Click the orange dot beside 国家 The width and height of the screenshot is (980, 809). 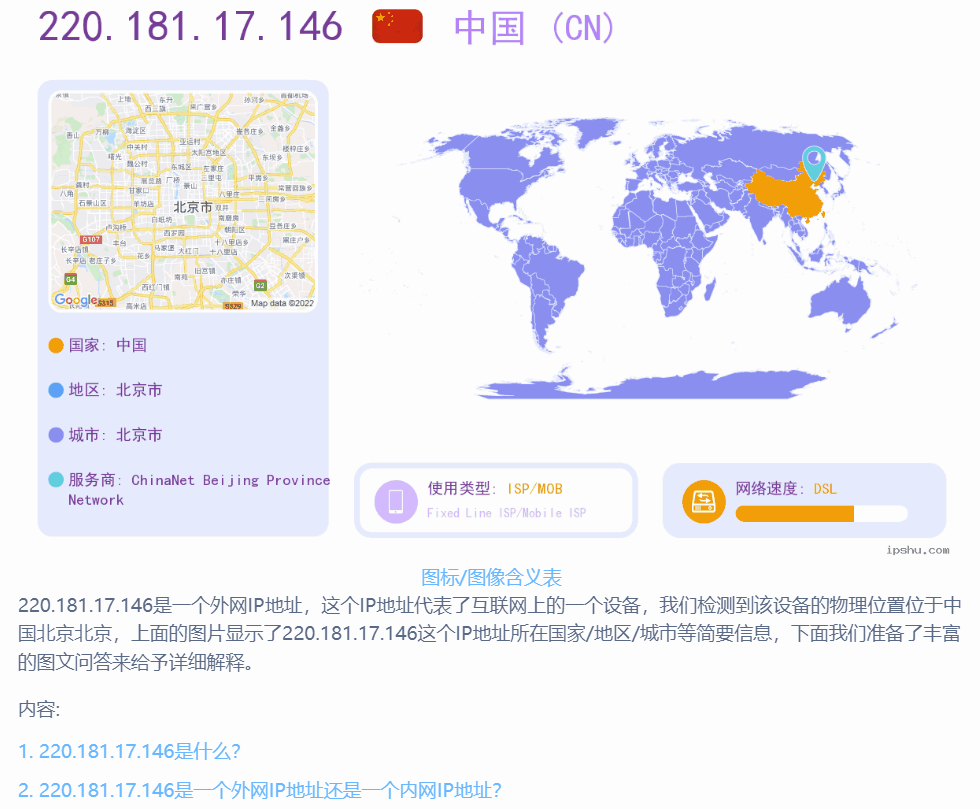56,345
